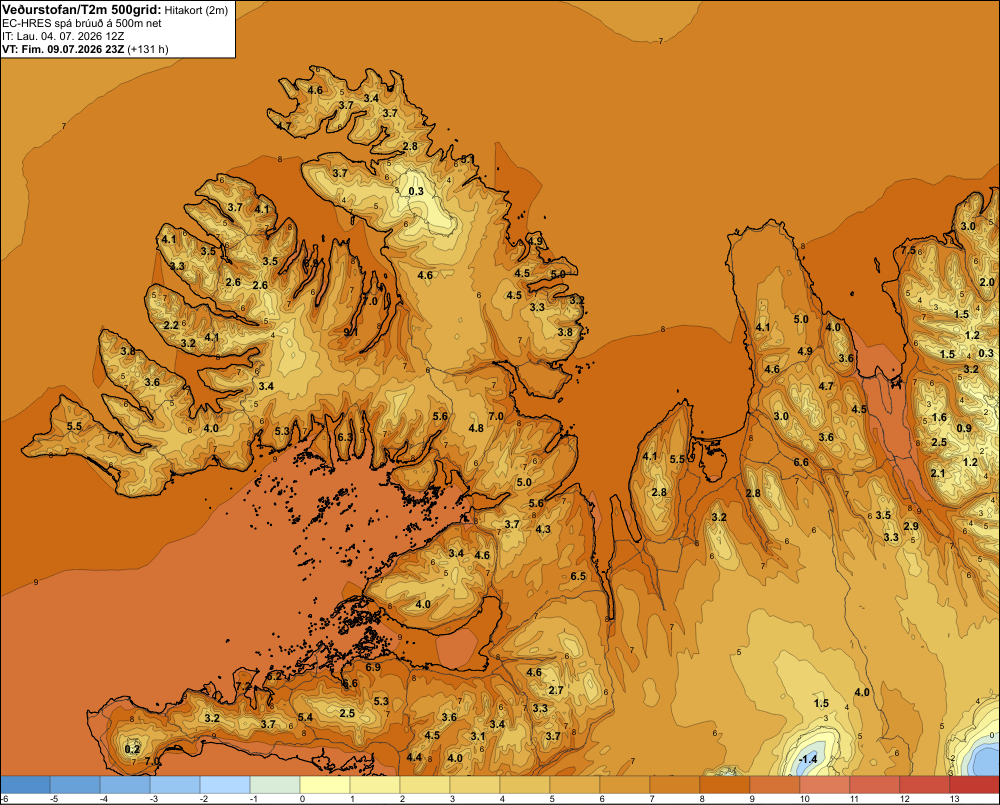Pick the -1 degree pale green legend swatch
This screenshot has width=1000, height=805.
[275, 784]
